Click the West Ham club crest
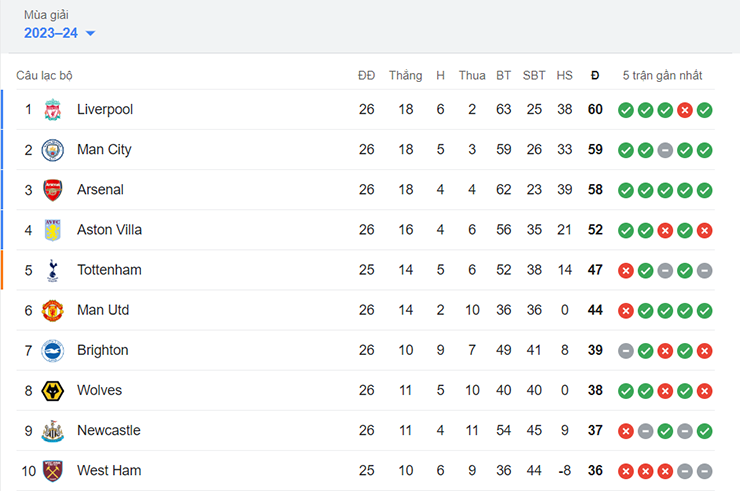 pyautogui.click(x=52, y=471)
